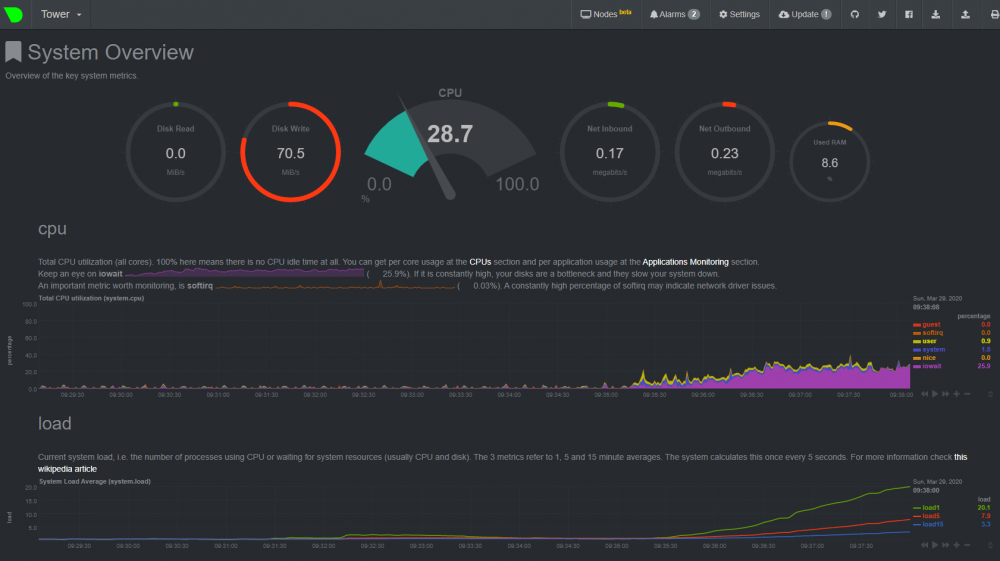Click the 'cpu' section heading
This screenshot has width=1000, height=561.
[52, 229]
